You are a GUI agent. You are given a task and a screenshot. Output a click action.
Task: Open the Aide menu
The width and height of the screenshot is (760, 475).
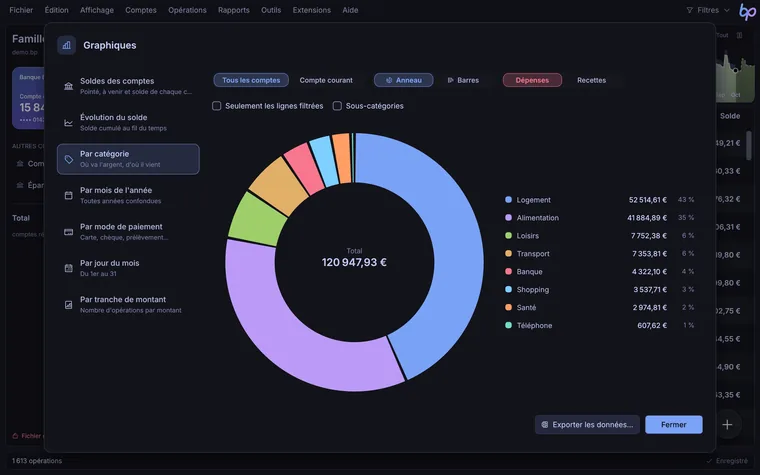tap(350, 10)
